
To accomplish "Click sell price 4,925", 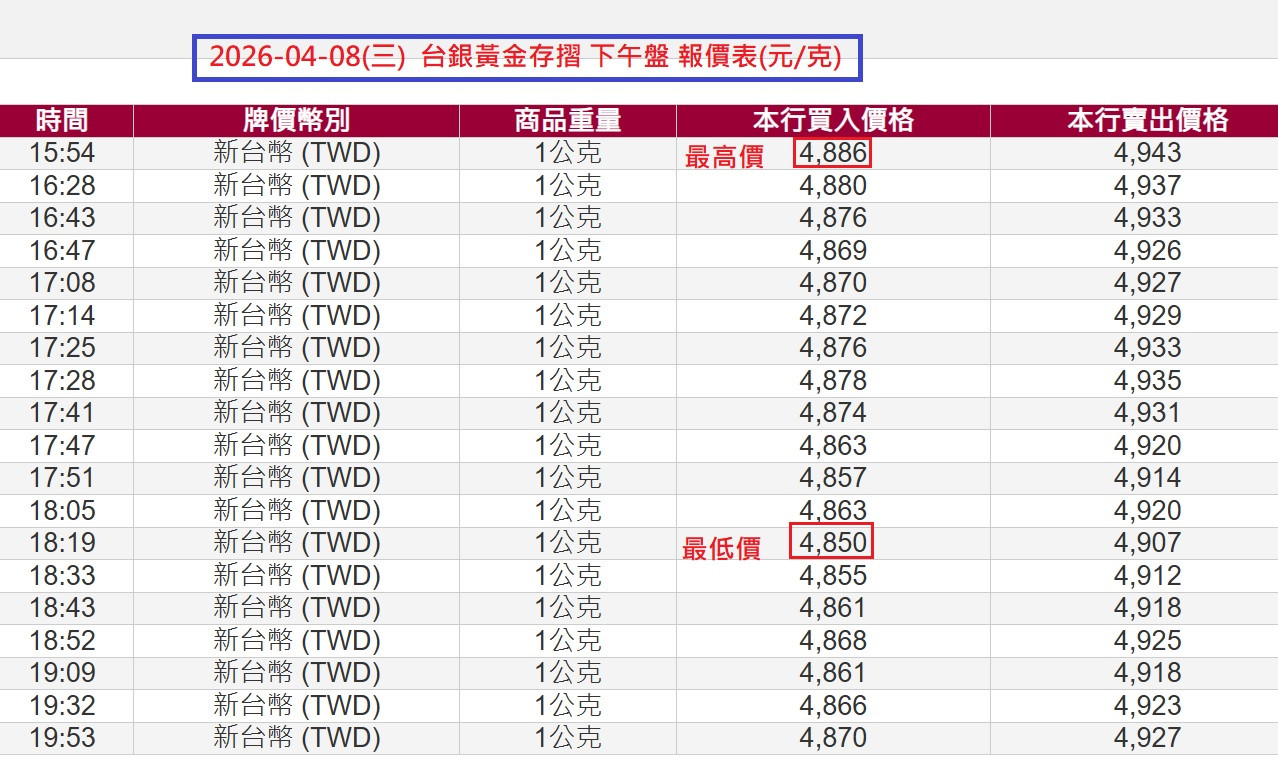I will point(1148,641).
